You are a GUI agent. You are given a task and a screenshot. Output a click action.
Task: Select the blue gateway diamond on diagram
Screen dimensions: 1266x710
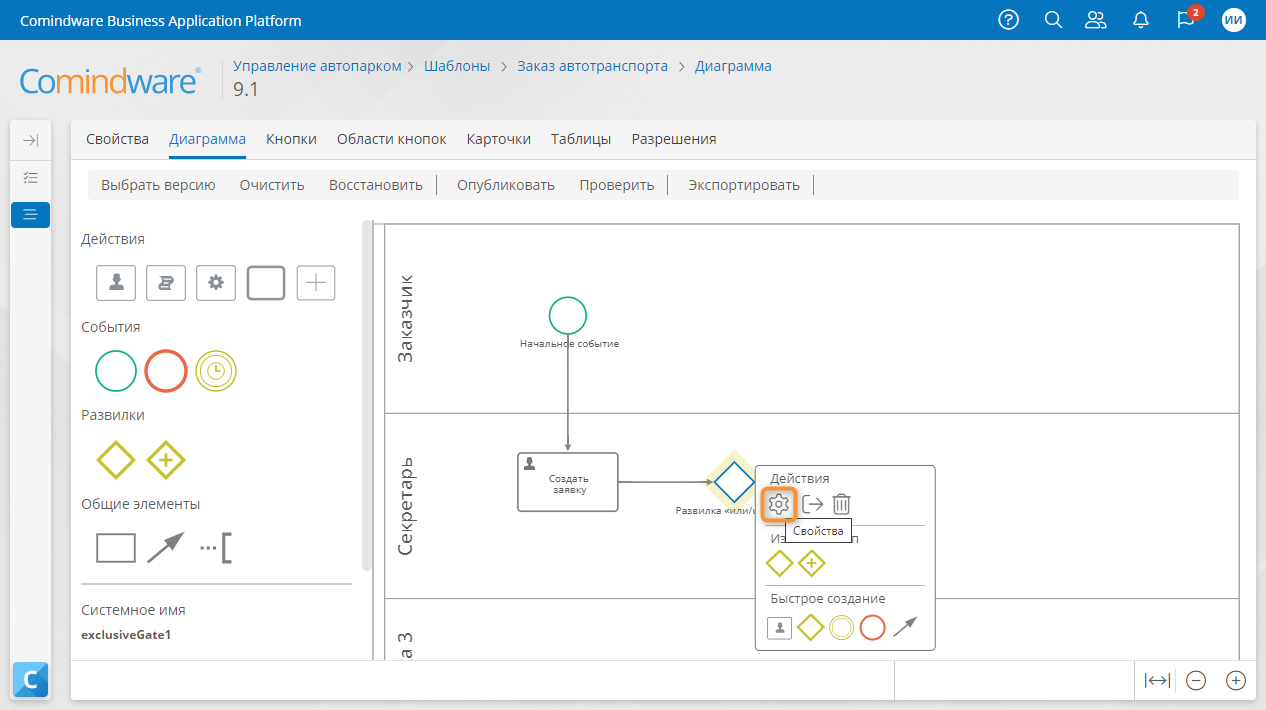coord(735,482)
